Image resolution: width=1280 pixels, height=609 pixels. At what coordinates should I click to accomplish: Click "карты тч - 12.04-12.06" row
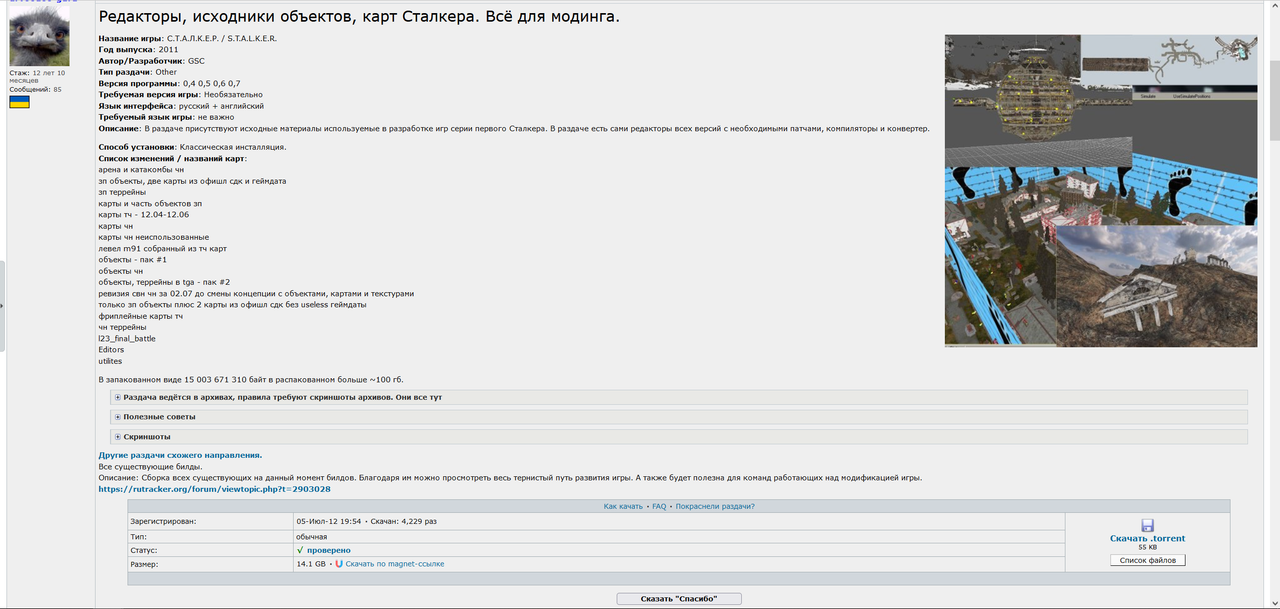[x=144, y=215]
